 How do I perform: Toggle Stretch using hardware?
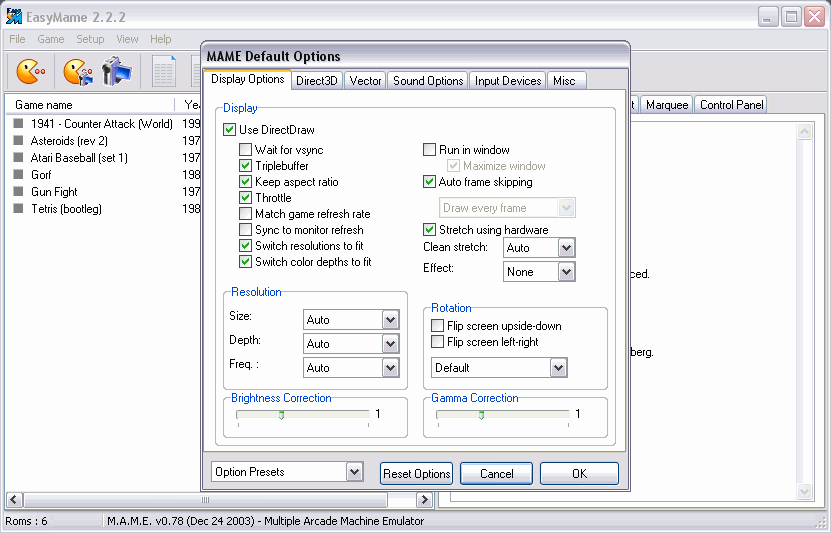[429, 229]
